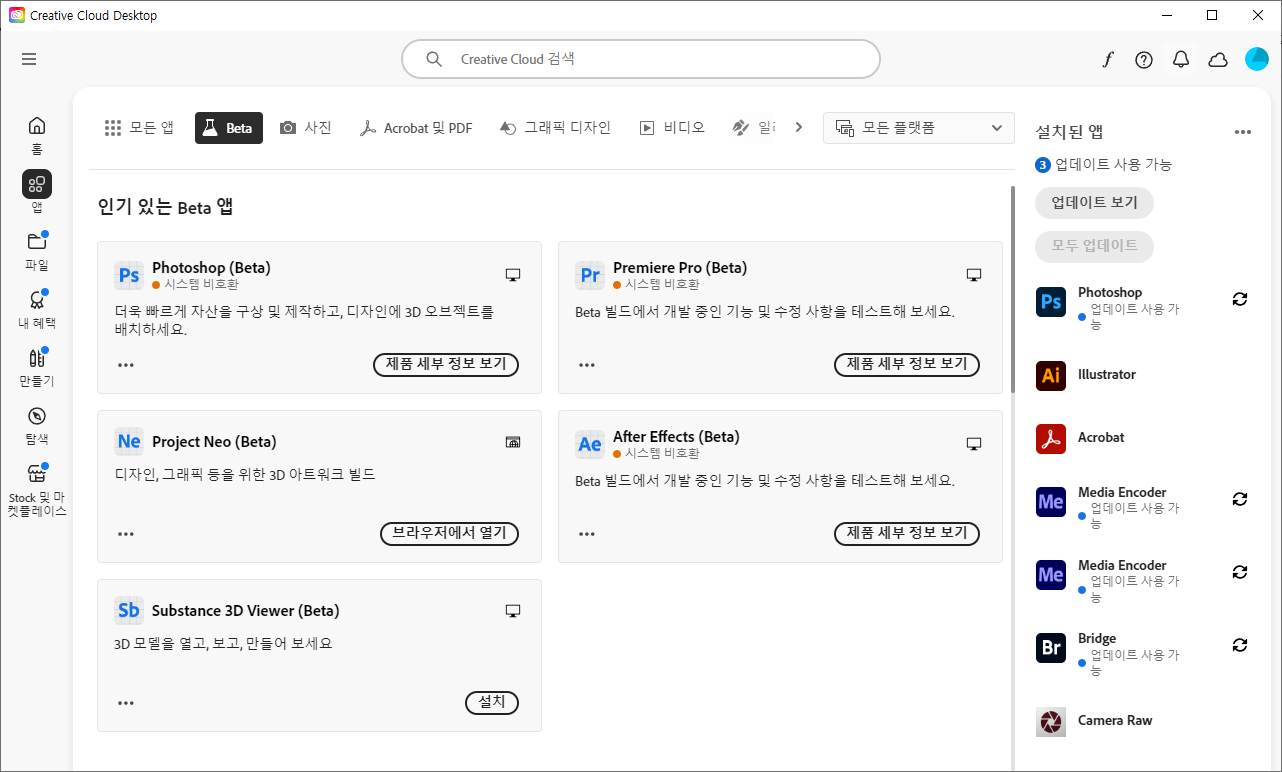
Task: Open Stock 및 마켓플레이스 sidebar item
Action: (x=37, y=490)
